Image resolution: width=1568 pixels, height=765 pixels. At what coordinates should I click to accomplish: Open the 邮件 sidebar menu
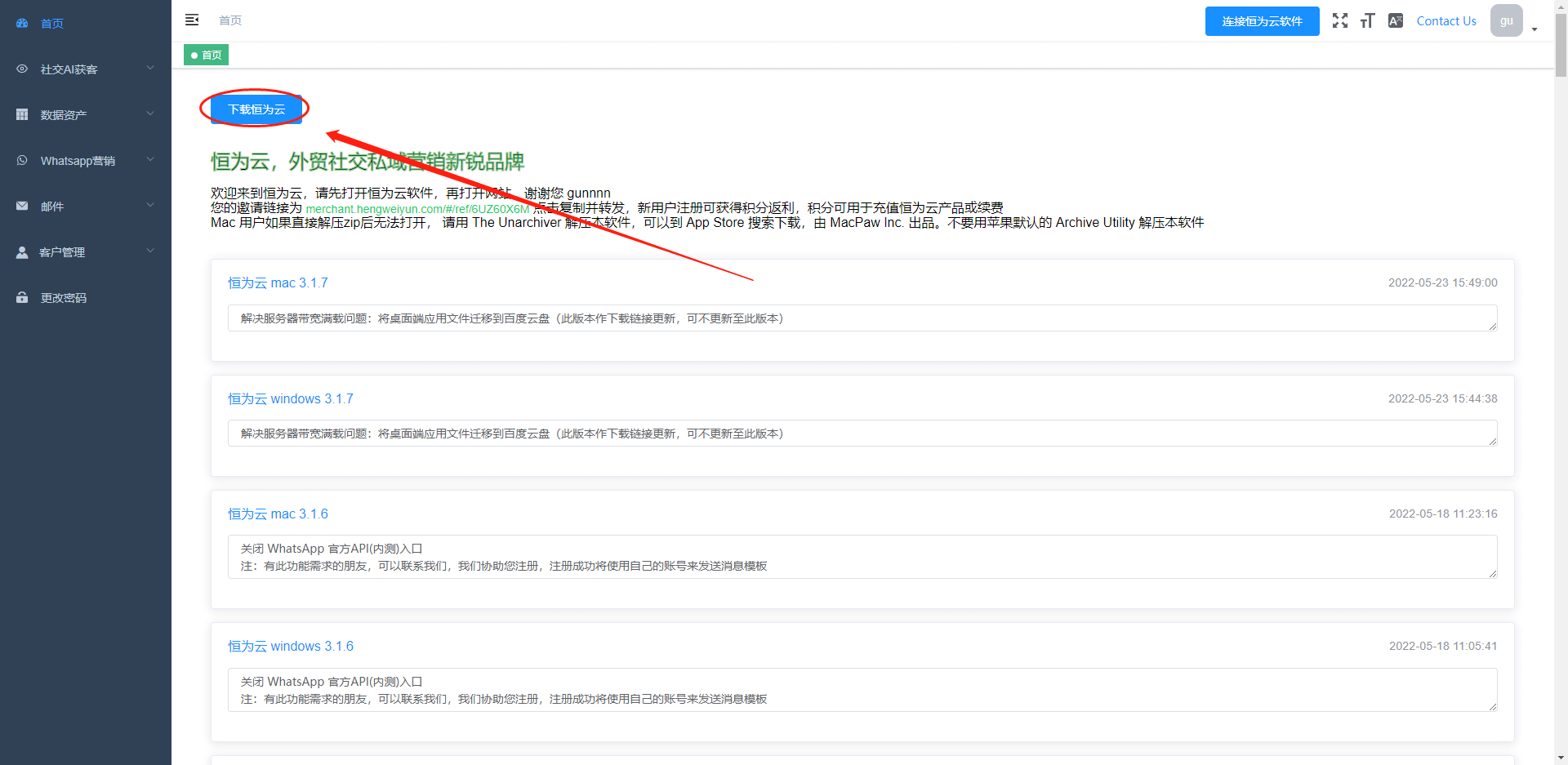coord(86,206)
